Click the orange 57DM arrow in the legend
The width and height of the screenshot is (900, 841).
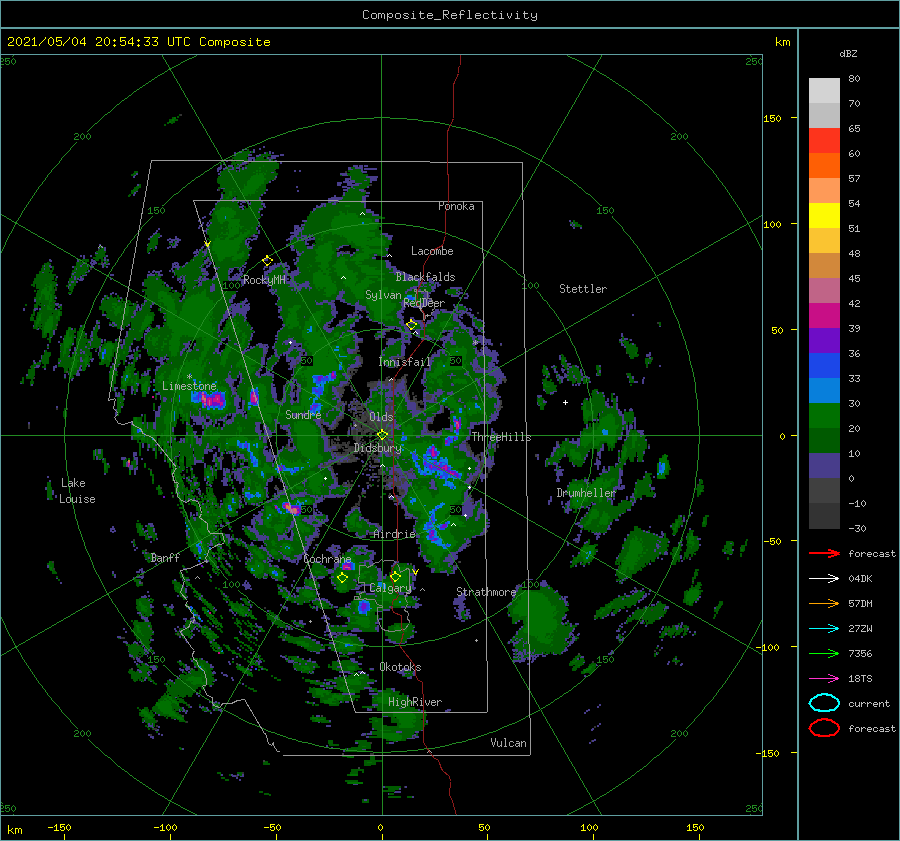click(x=824, y=603)
